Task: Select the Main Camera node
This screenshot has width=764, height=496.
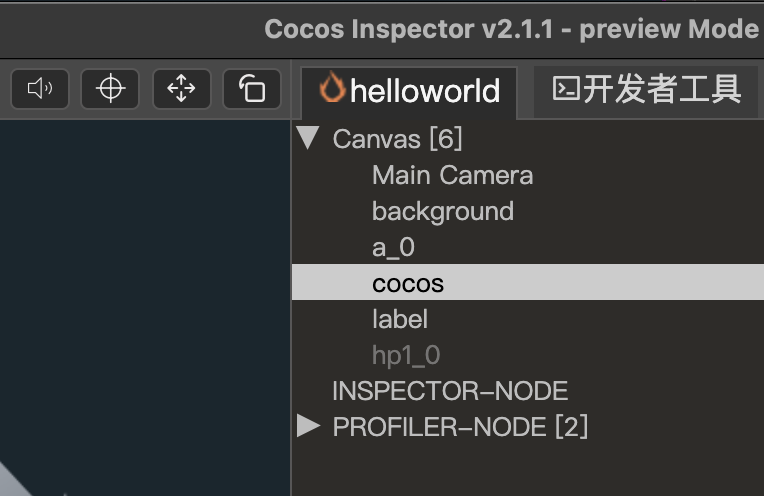Action: [x=452, y=175]
